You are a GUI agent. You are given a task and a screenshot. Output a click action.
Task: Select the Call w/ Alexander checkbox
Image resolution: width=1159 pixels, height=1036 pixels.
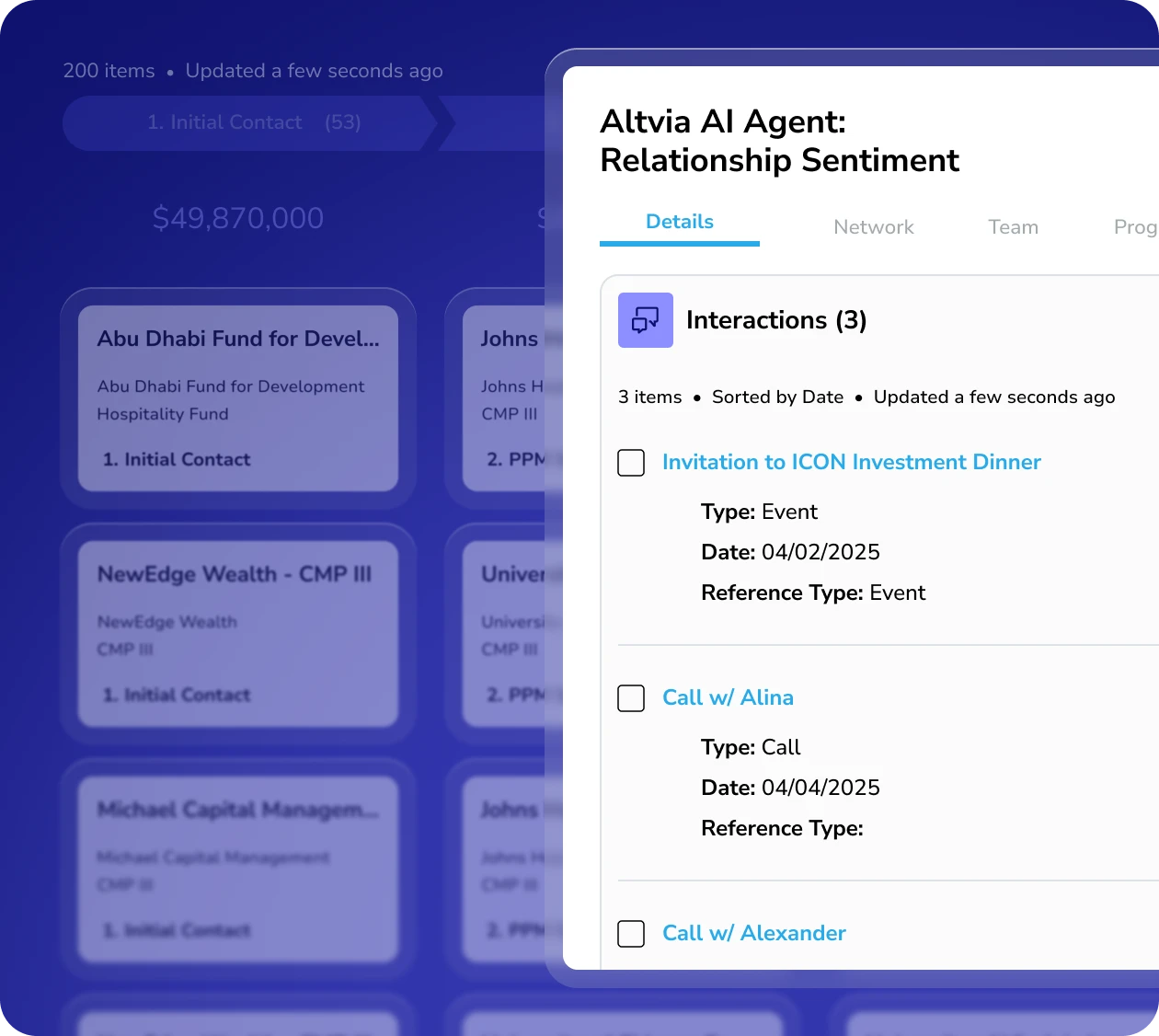631,934
